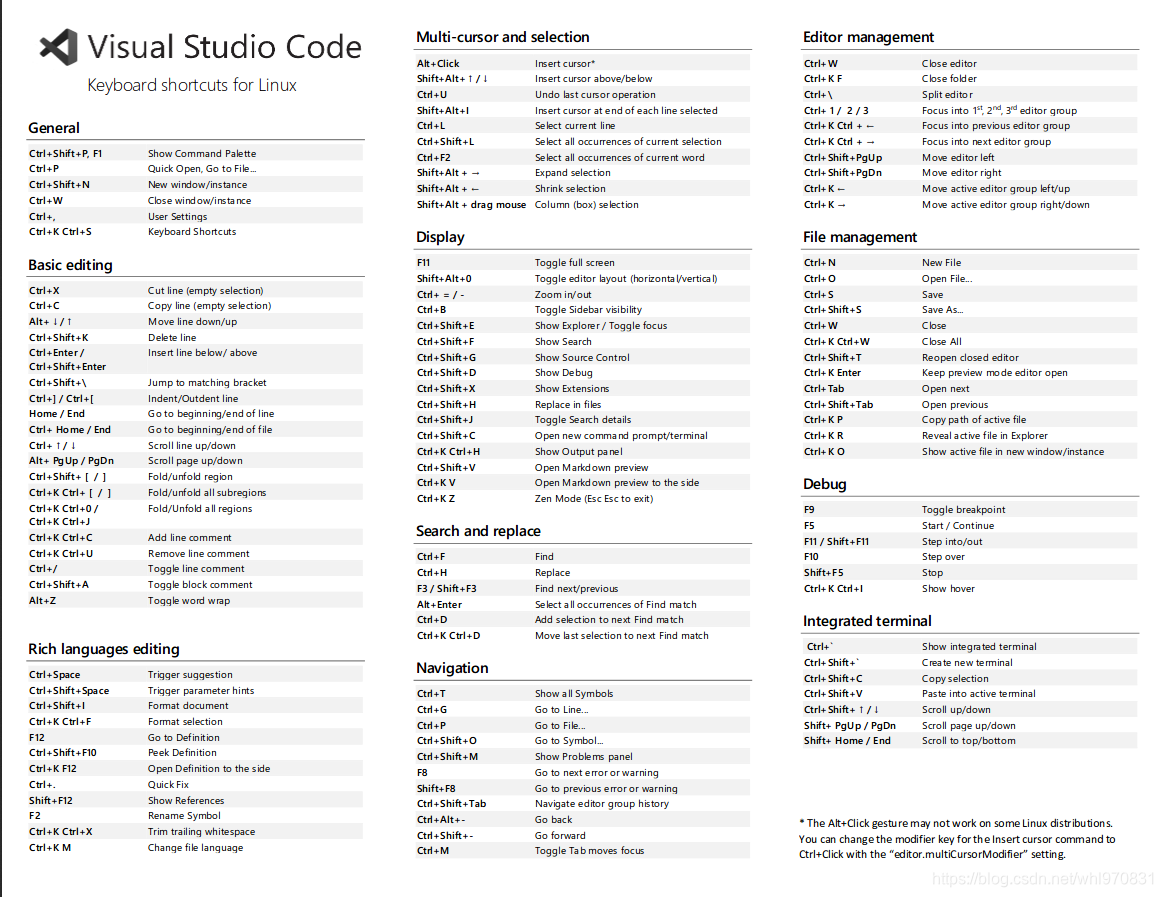Click 'Indent/Outdent line' text
1163x897 pixels.
(193, 398)
